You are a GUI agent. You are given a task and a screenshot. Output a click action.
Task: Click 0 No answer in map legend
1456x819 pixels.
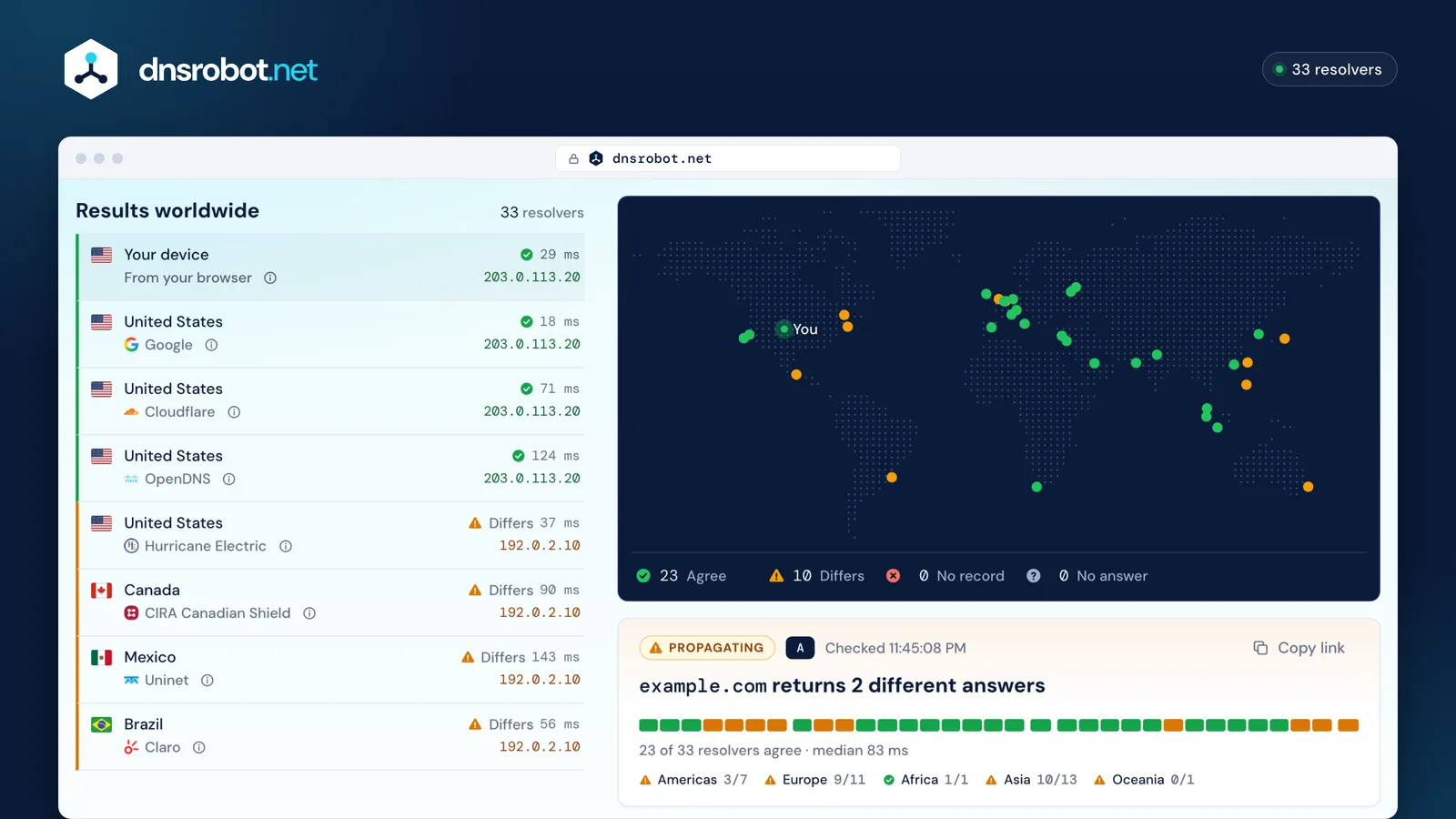pos(1087,576)
